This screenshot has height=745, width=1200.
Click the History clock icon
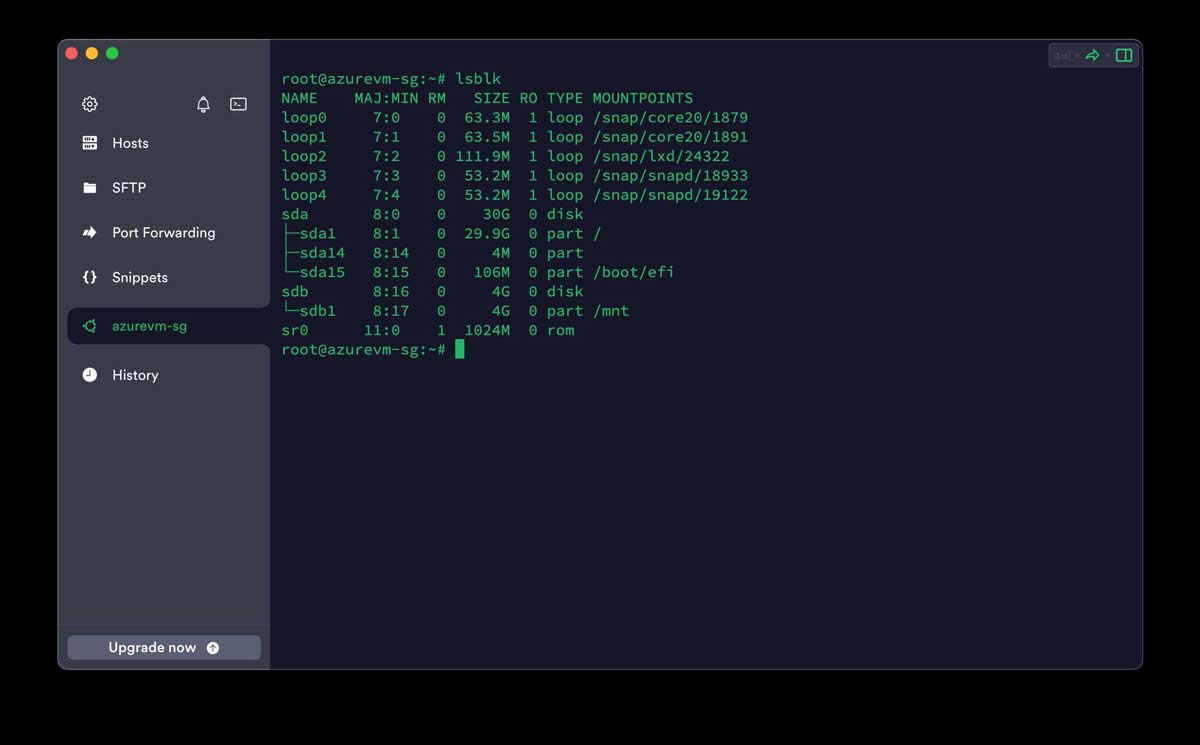(x=90, y=375)
